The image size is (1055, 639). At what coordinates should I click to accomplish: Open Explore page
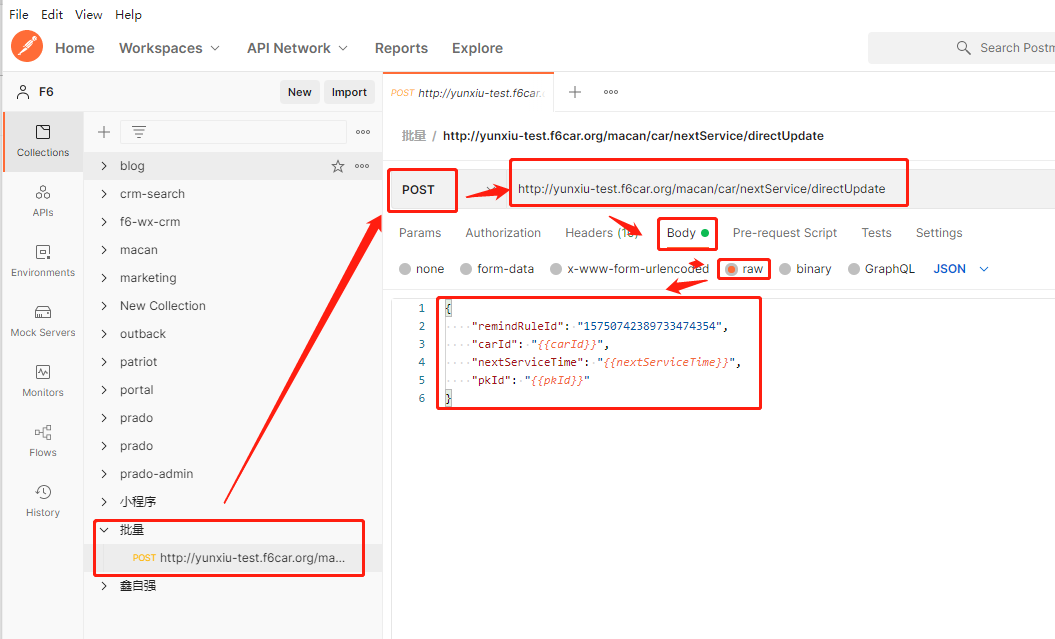coord(477,48)
